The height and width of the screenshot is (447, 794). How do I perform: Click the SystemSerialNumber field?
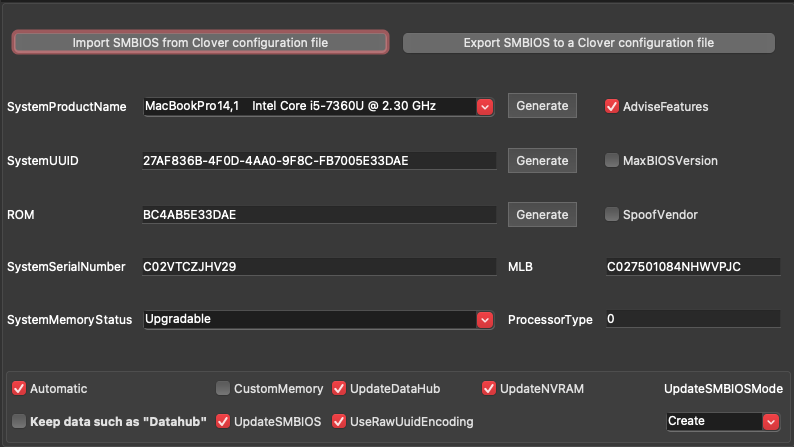click(x=319, y=266)
